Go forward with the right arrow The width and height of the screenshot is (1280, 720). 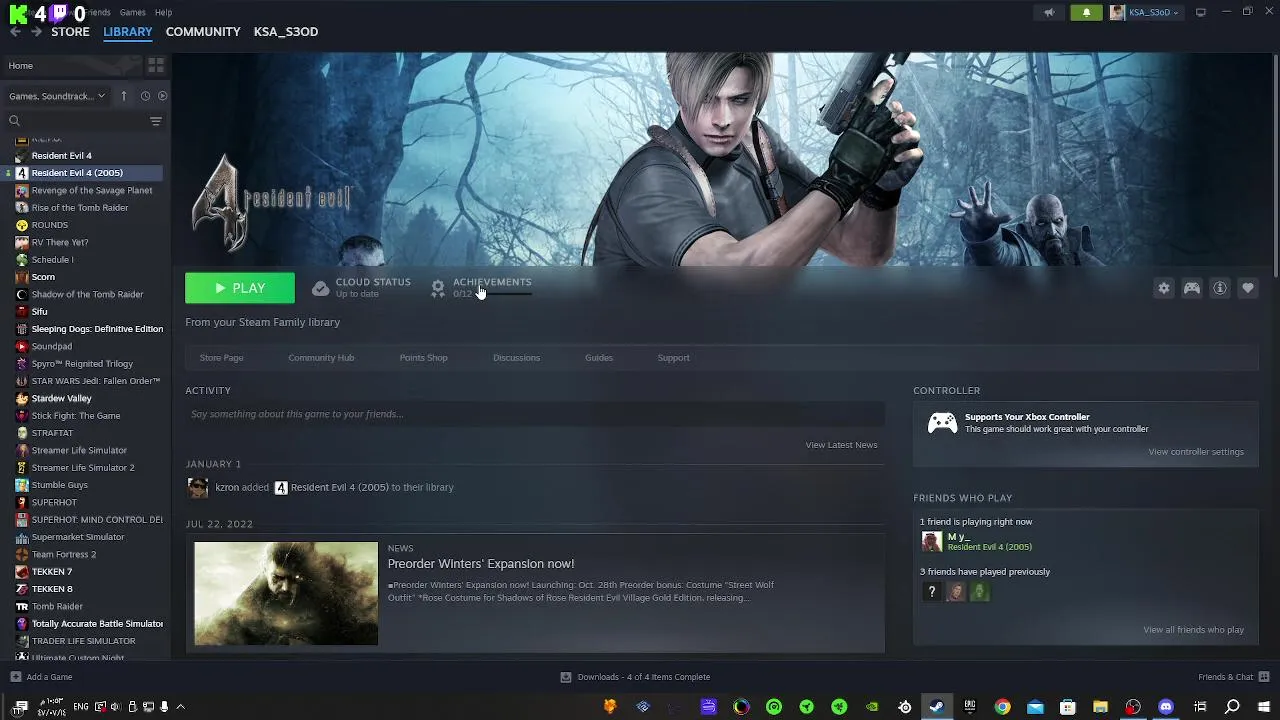[36, 32]
